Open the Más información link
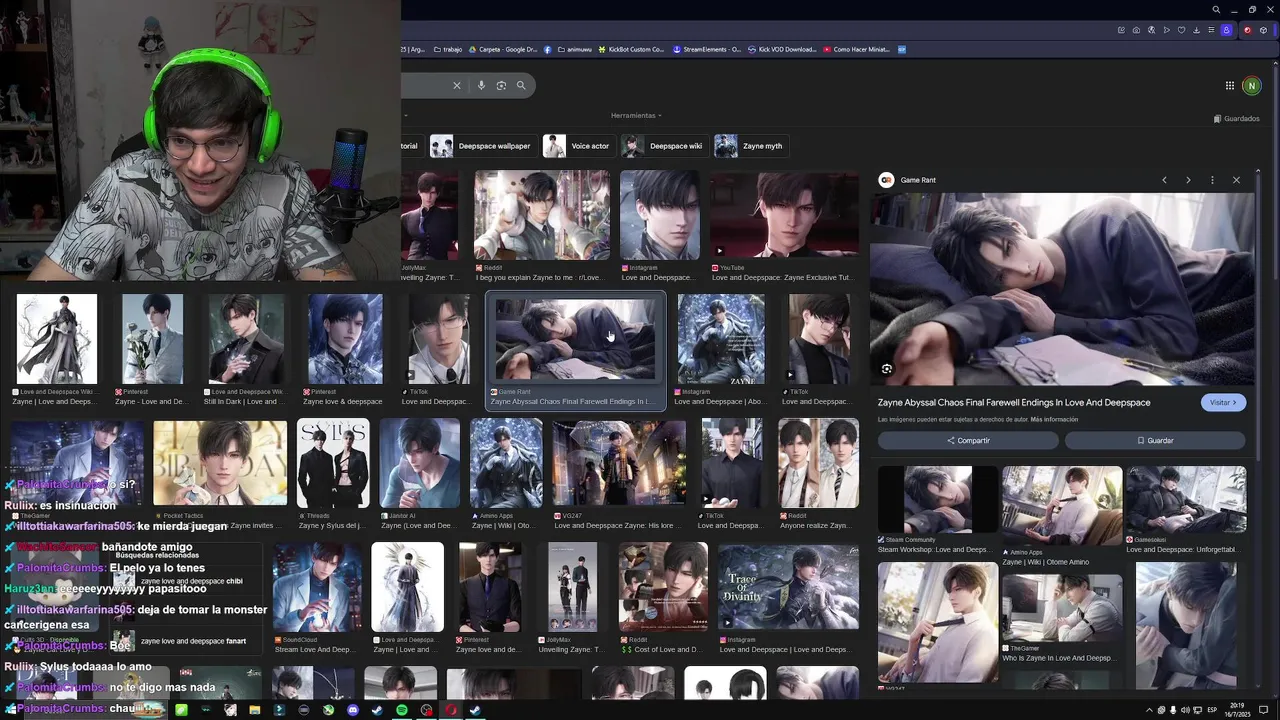 (x=1054, y=419)
